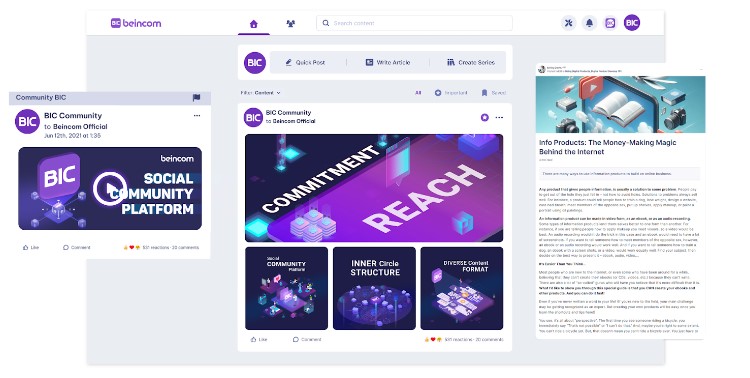
Task: Open the BIC profile avatar menu in header
Action: (632, 22)
